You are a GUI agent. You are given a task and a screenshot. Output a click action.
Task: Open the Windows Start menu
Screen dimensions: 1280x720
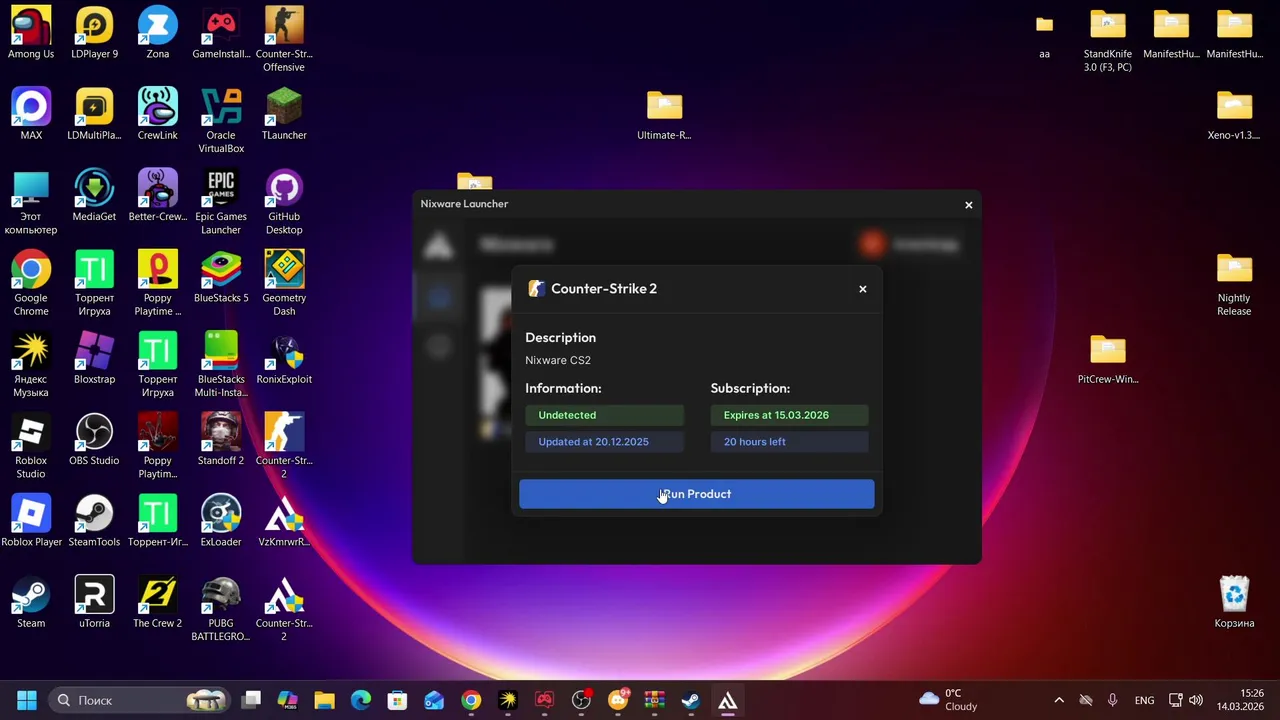click(x=27, y=700)
